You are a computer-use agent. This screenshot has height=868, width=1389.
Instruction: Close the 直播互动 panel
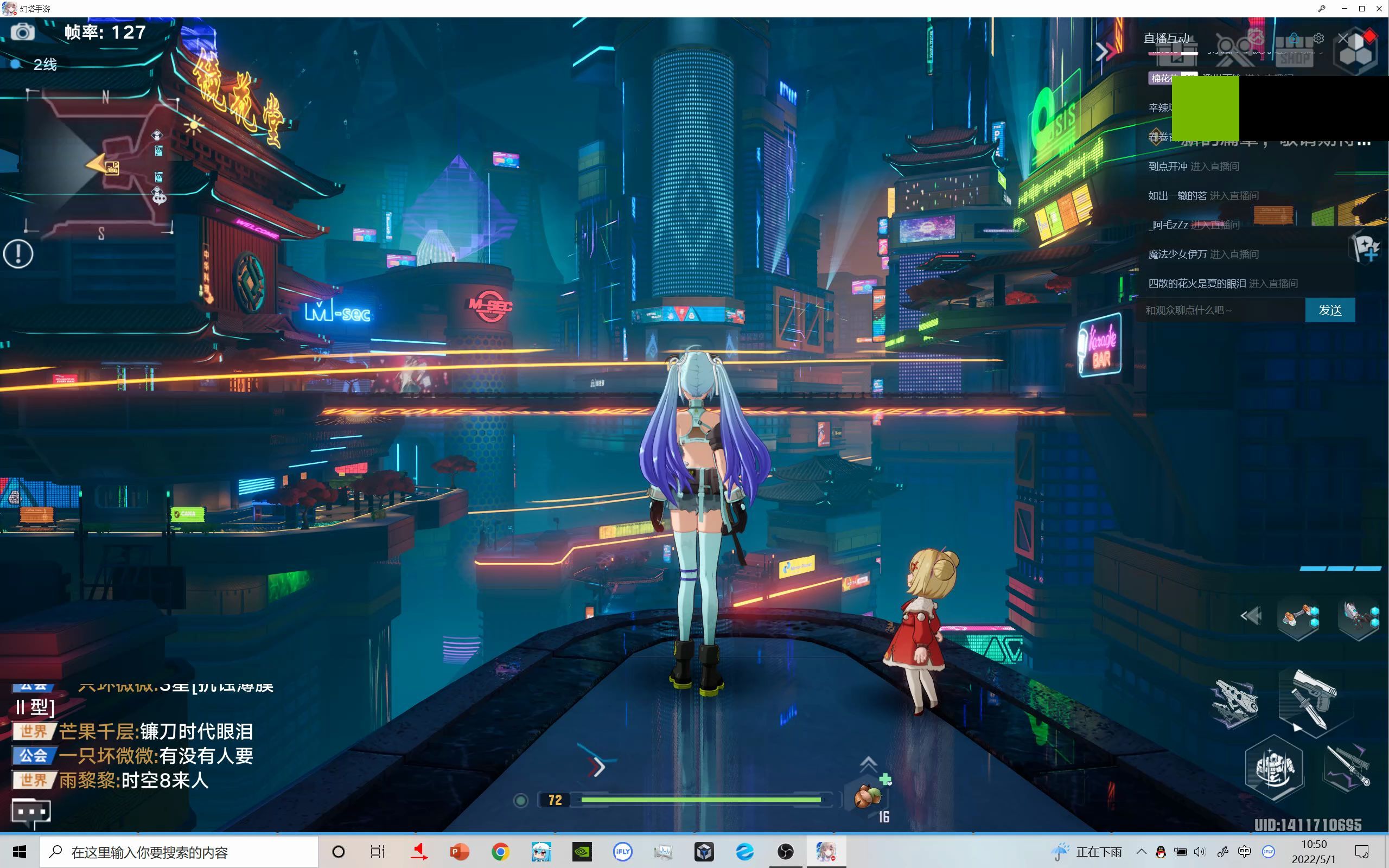pos(1343,39)
